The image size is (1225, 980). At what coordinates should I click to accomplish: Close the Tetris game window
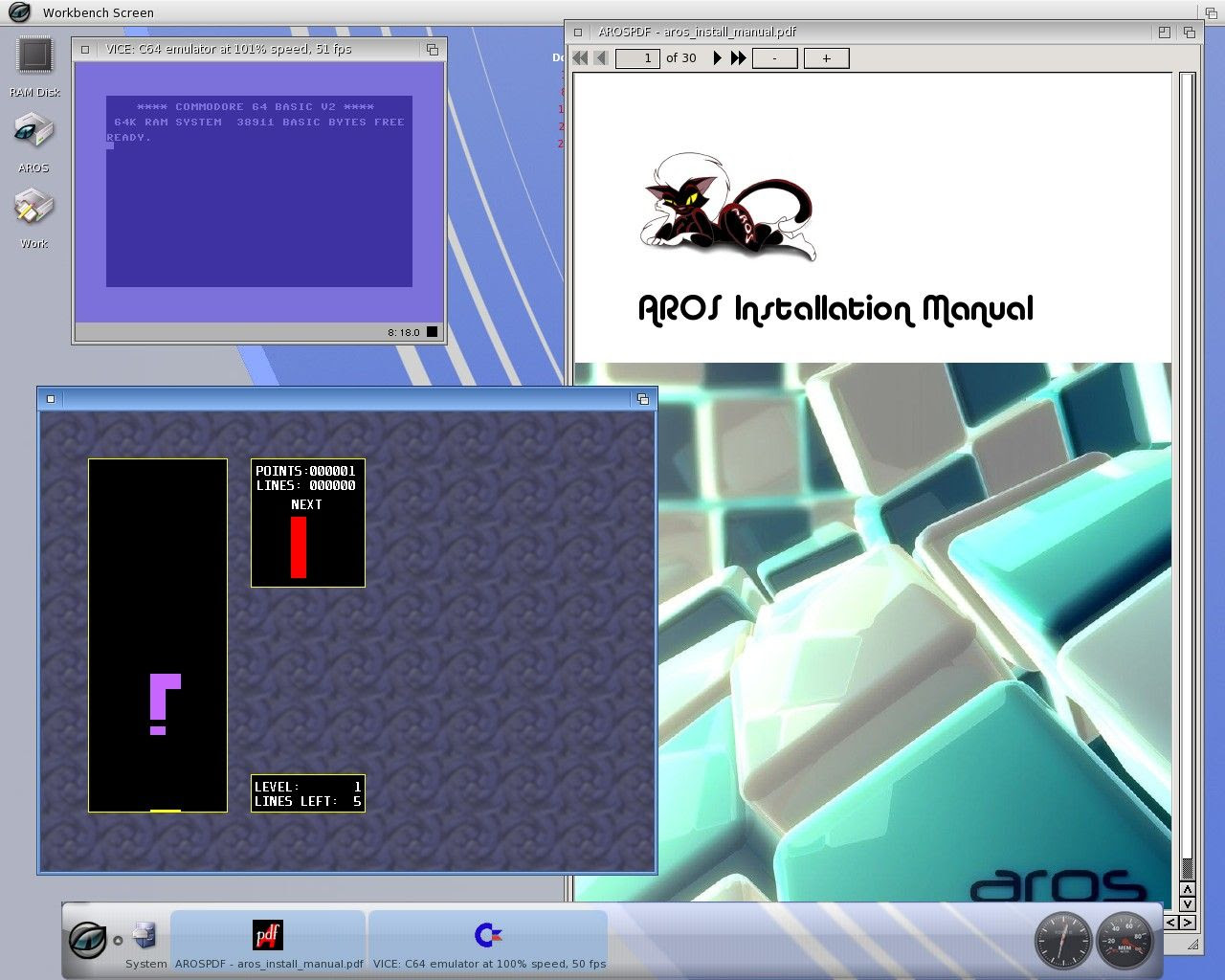pos(51,399)
